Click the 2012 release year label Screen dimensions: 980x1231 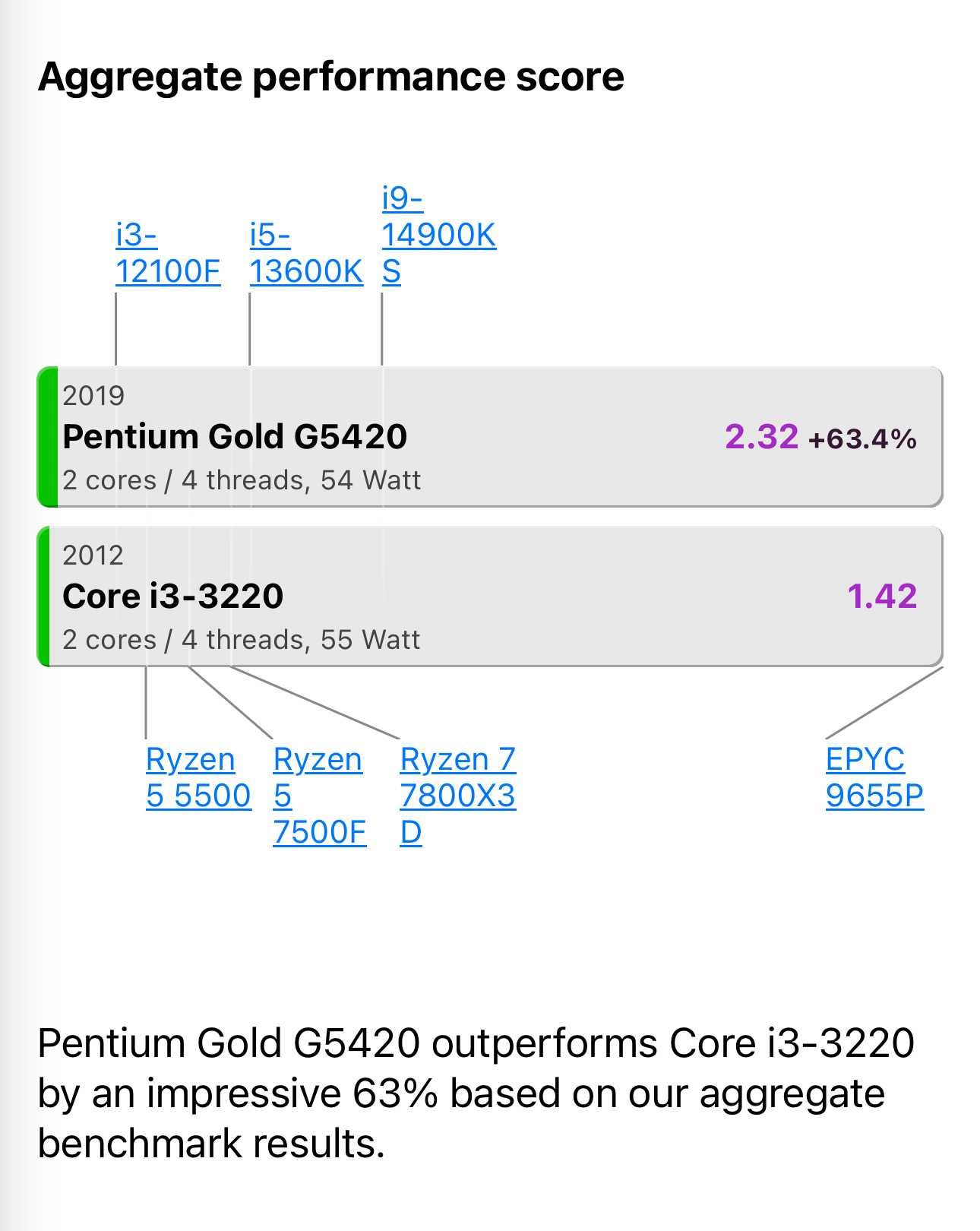(x=93, y=555)
